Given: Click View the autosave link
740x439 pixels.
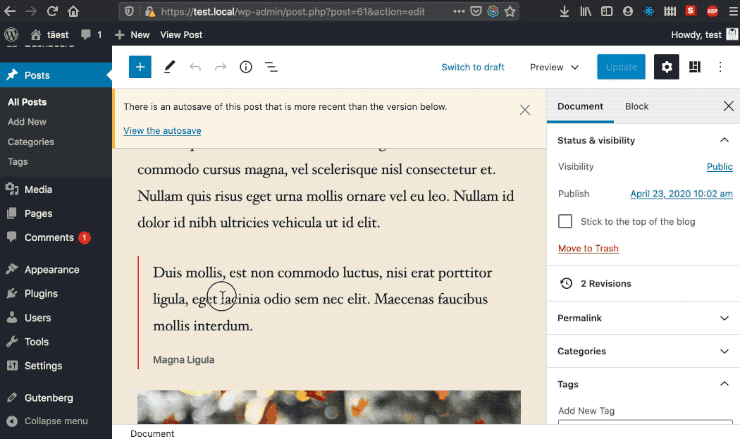Looking at the screenshot, I should click(162, 131).
